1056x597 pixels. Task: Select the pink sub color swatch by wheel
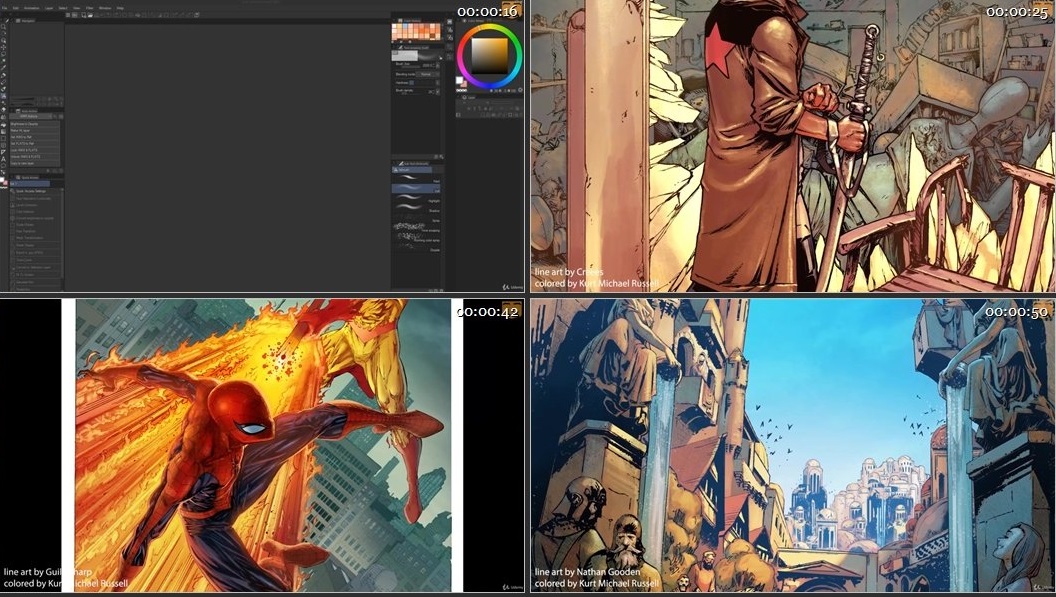[465, 84]
